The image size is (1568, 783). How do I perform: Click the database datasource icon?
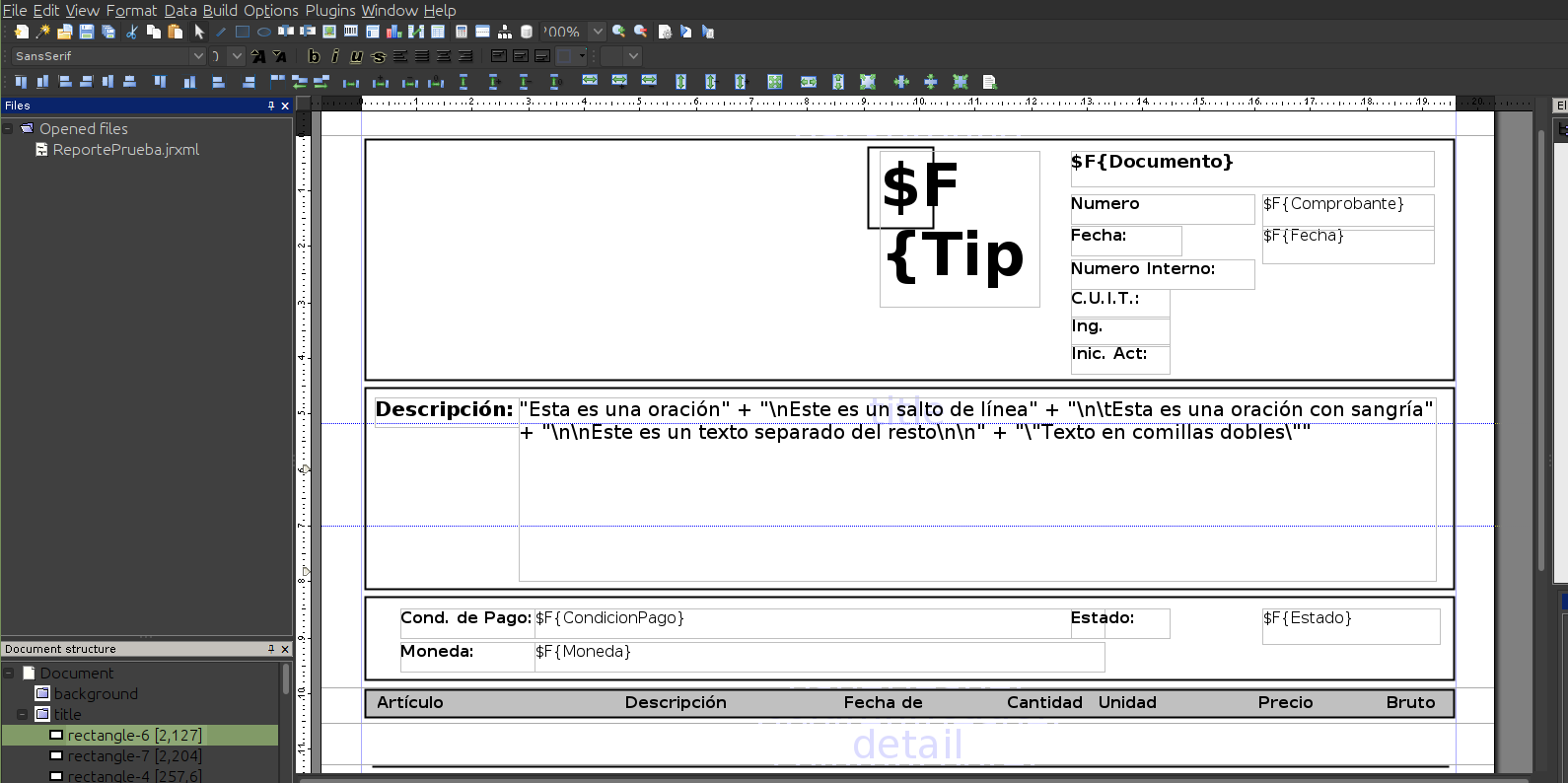[527, 32]
